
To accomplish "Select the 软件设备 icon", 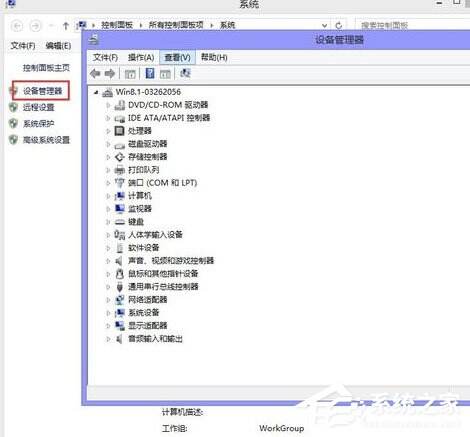I will tap(120, 248).
